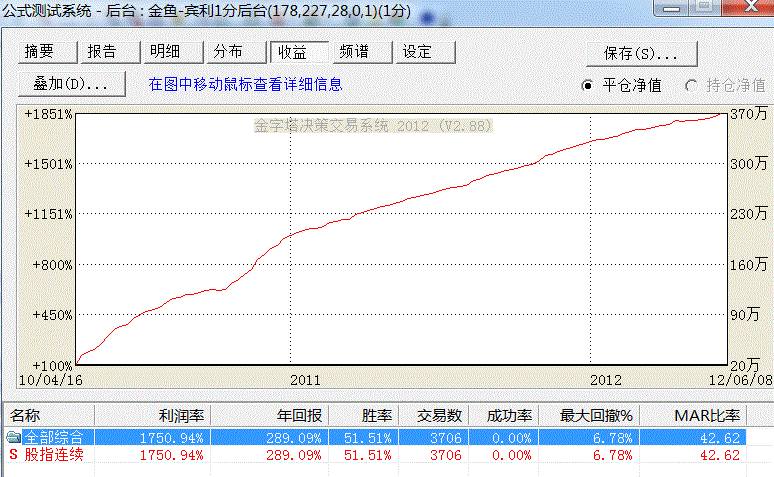774x477 pixels.
Task: Click 51.51% in the 全部综合 row
Action: [x=368, y=438]
